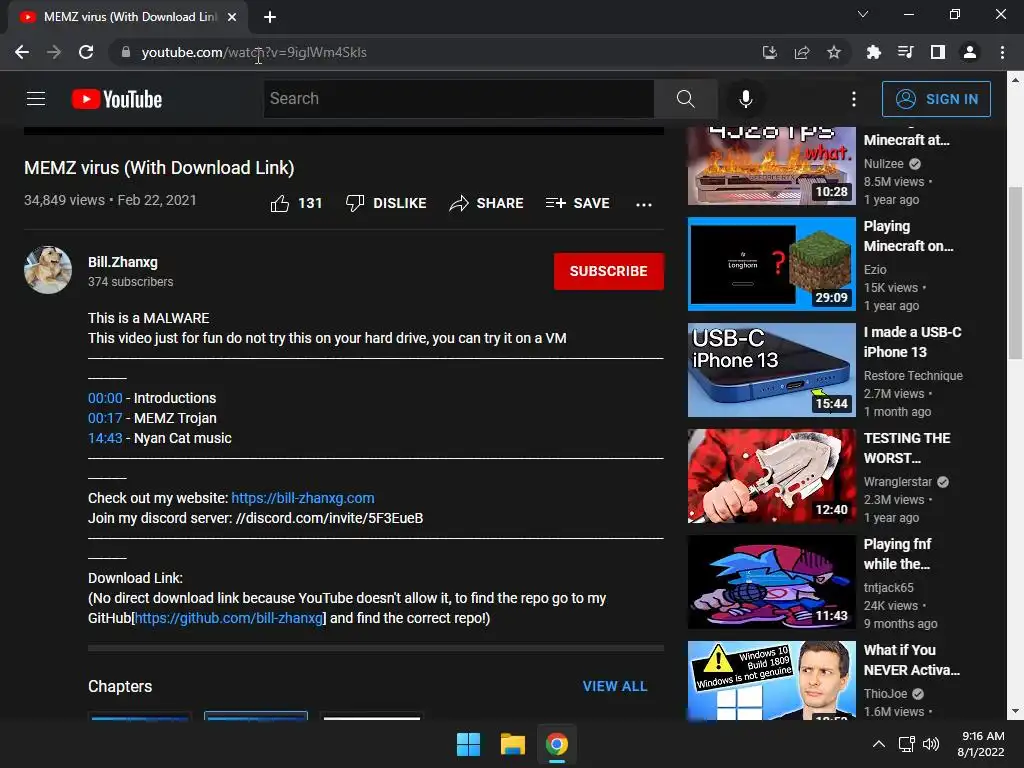The image size is (1024, 768).
Task: Click VIEW ALL chapters
Action: point(615,686)
